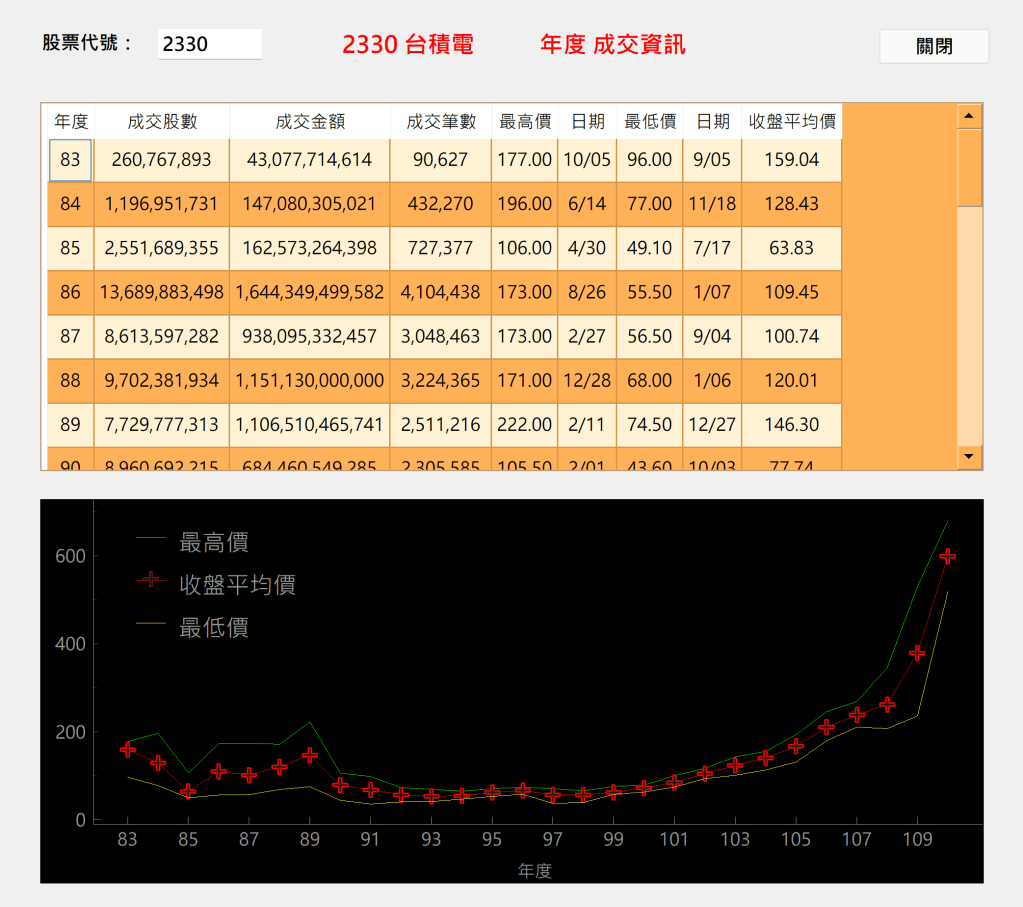Select the year 83 cell
Viewport: 1023px width, 907px height.
[70, 160]
